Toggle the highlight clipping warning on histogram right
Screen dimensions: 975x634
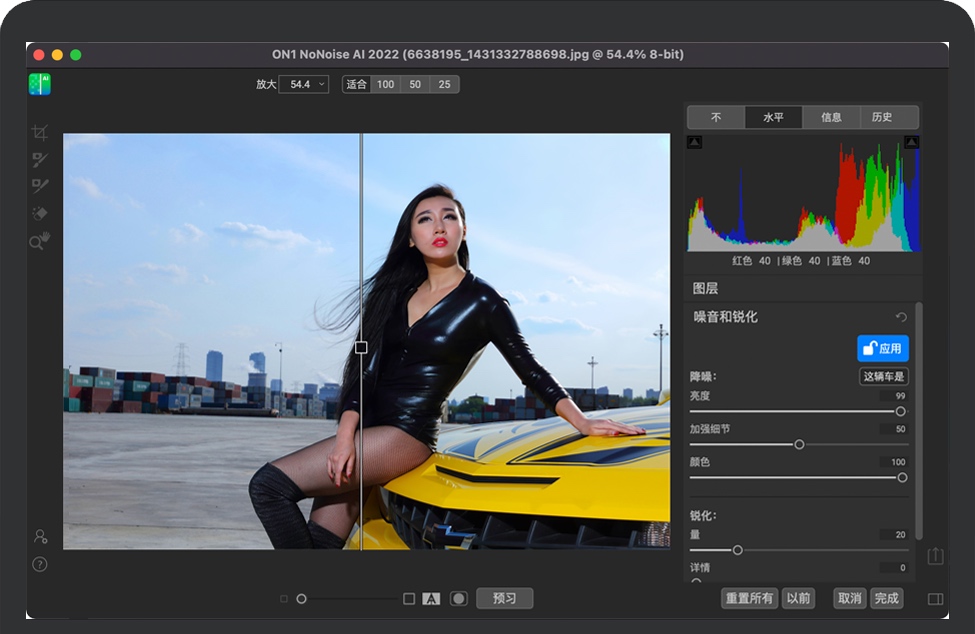[x=911, y=142]
